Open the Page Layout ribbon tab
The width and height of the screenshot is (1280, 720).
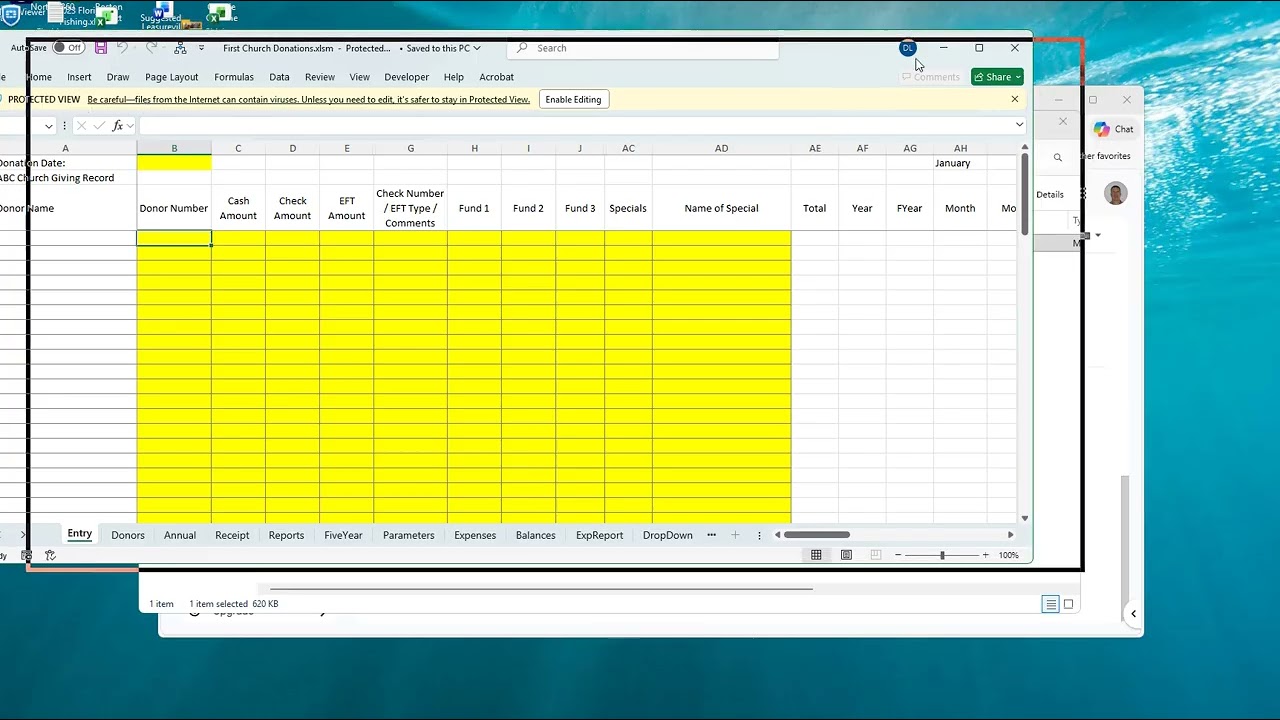[172, 77]
